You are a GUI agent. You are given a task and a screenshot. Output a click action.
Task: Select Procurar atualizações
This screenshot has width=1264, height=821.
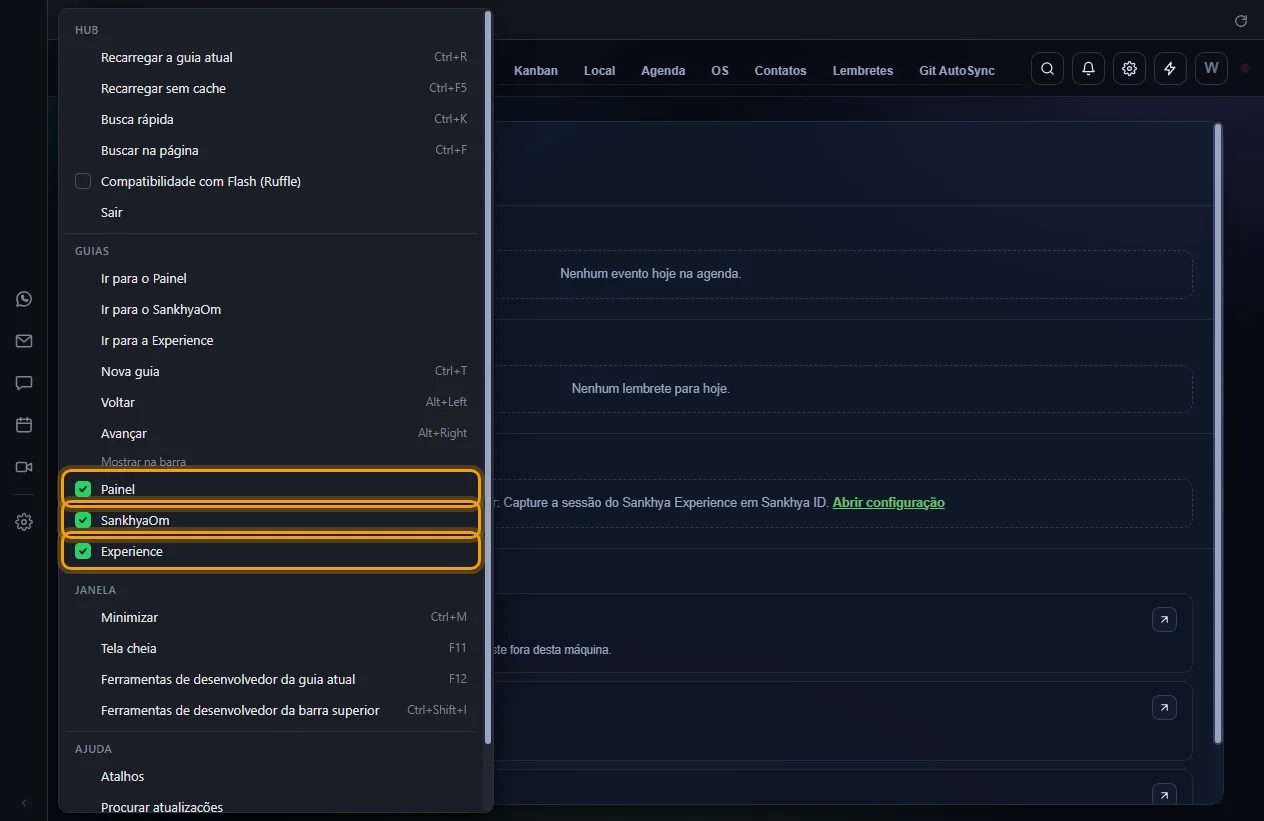point(271,806)
